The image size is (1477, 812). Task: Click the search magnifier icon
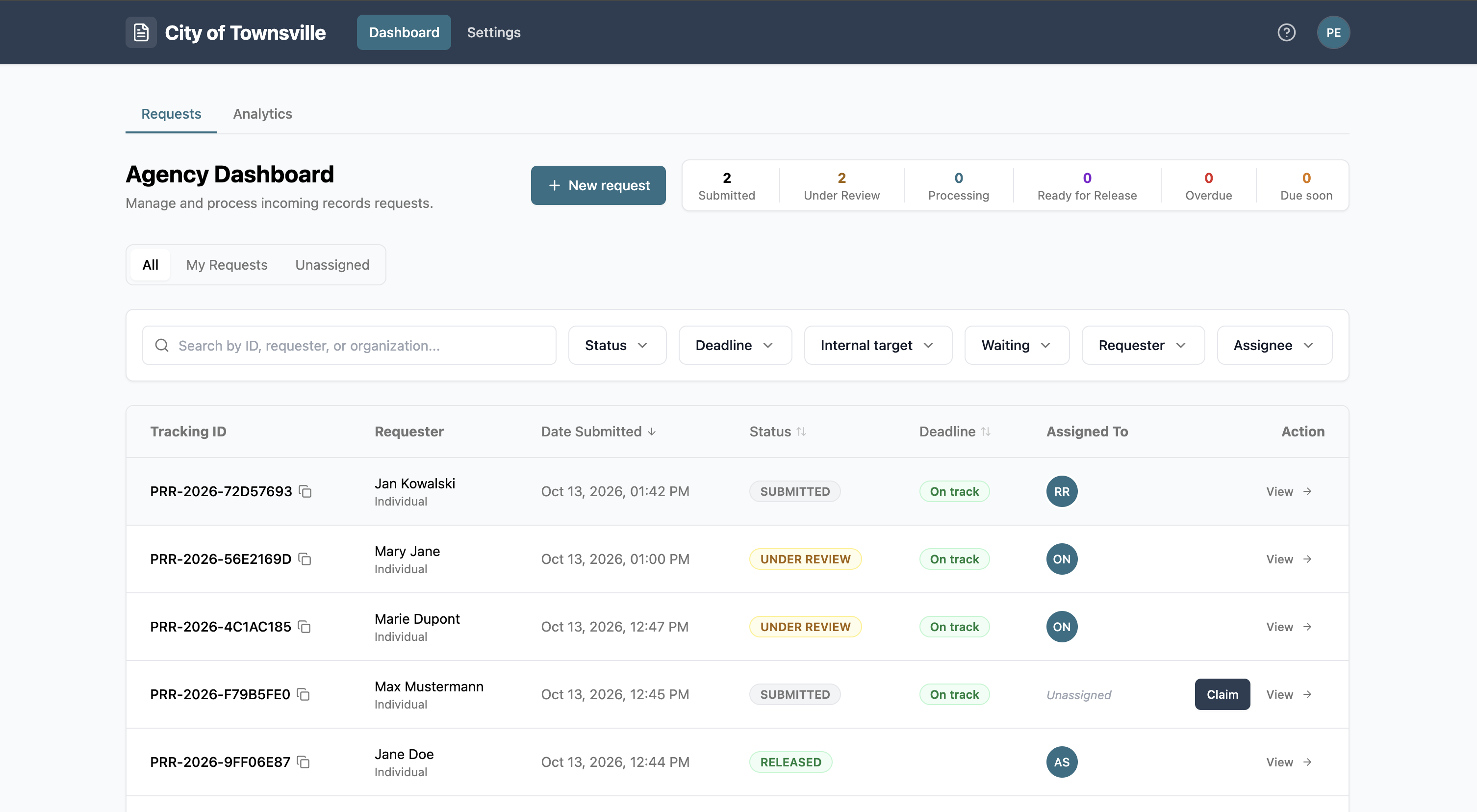pos(162,345)
